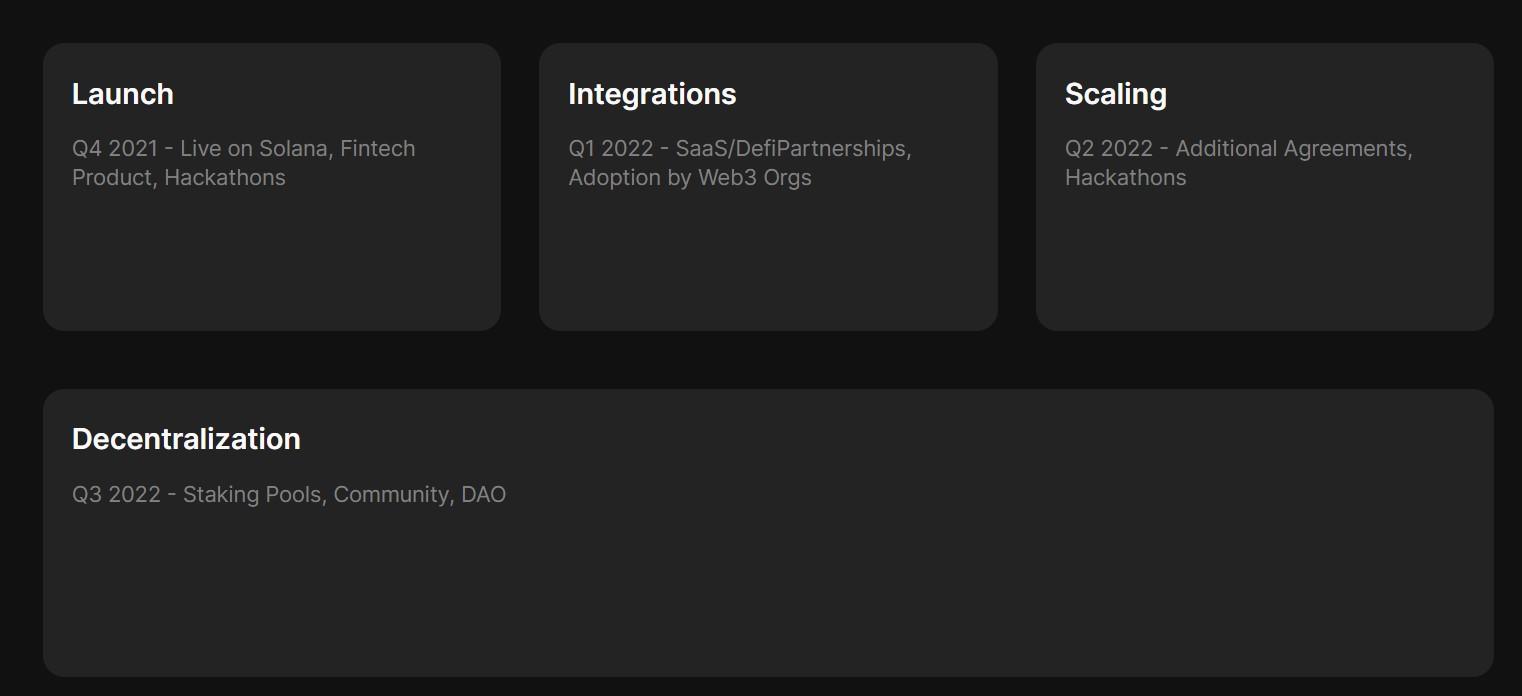Click the "Additional Agreements" text
Viewport: 1522px width, 696px height.
1292,149
